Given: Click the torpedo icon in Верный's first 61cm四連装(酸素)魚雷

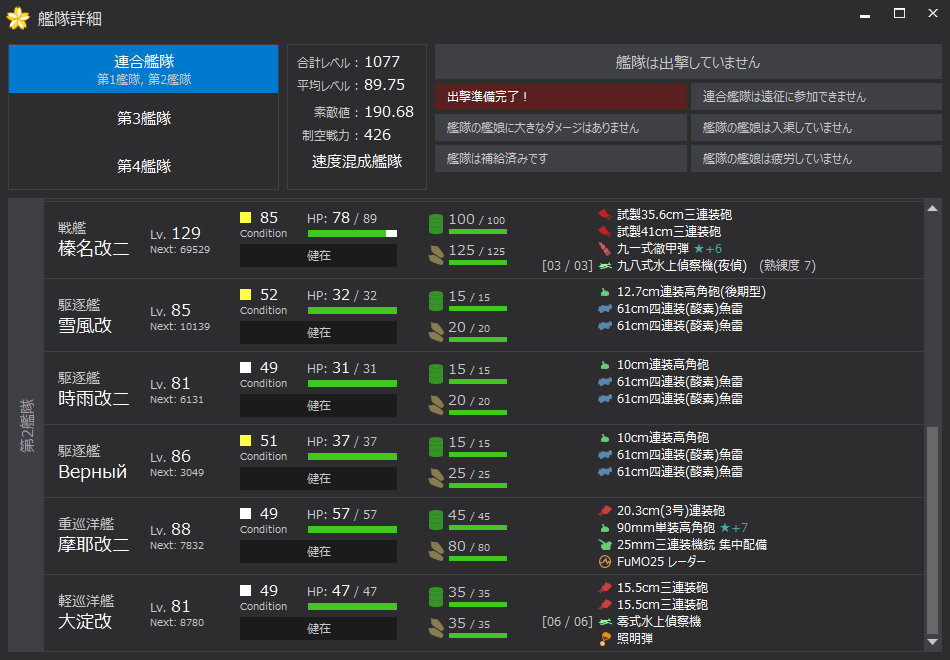Looking at the screenshot, I should [x=604, y=455].
